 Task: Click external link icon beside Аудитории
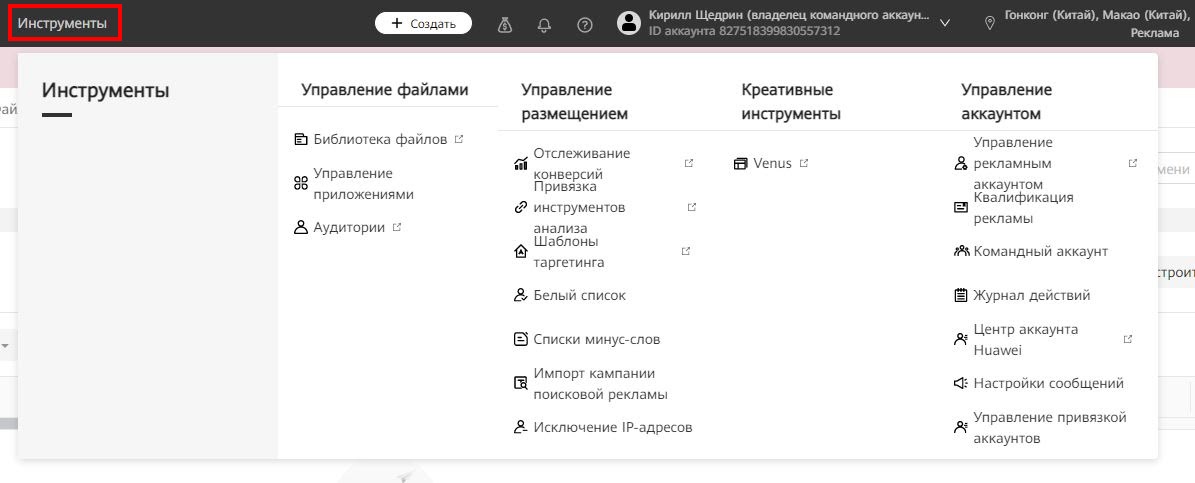[x=397, y=227]
